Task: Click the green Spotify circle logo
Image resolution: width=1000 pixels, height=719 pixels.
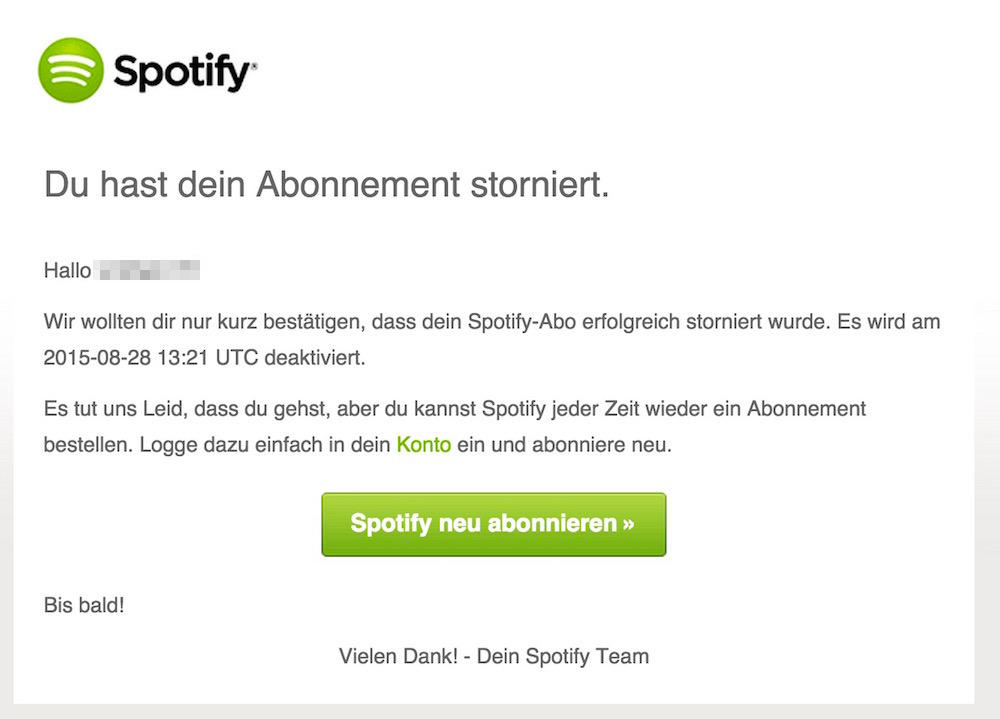Action: click(70, 70)
